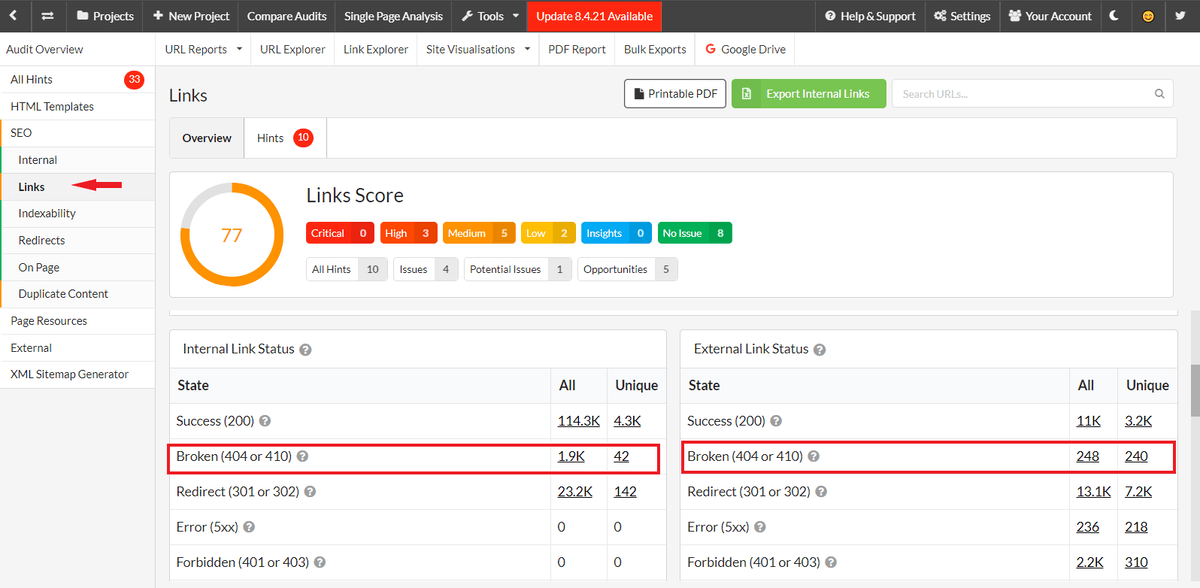Select the Overview tab
This screenshot has height=588, width=1200.
click(x=207, y=137)
